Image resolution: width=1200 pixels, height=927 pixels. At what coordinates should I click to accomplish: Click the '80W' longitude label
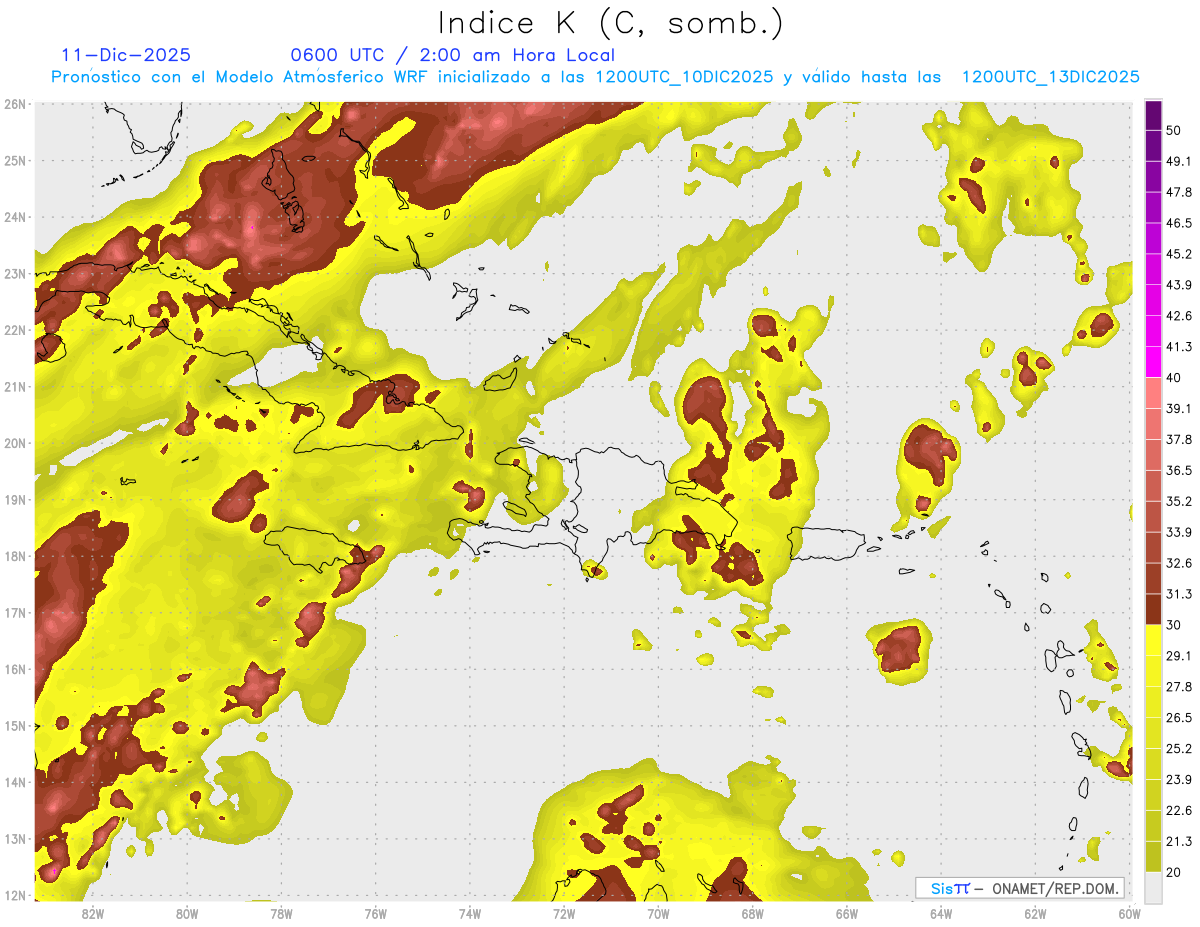187,913
